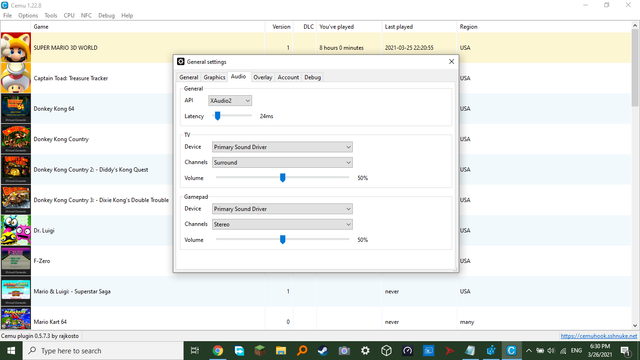Select the Mario & Luigi Superstar Saga icon
Image resolution: width=640 pixels, height=360 pixels.
click(x=16, y=291)
